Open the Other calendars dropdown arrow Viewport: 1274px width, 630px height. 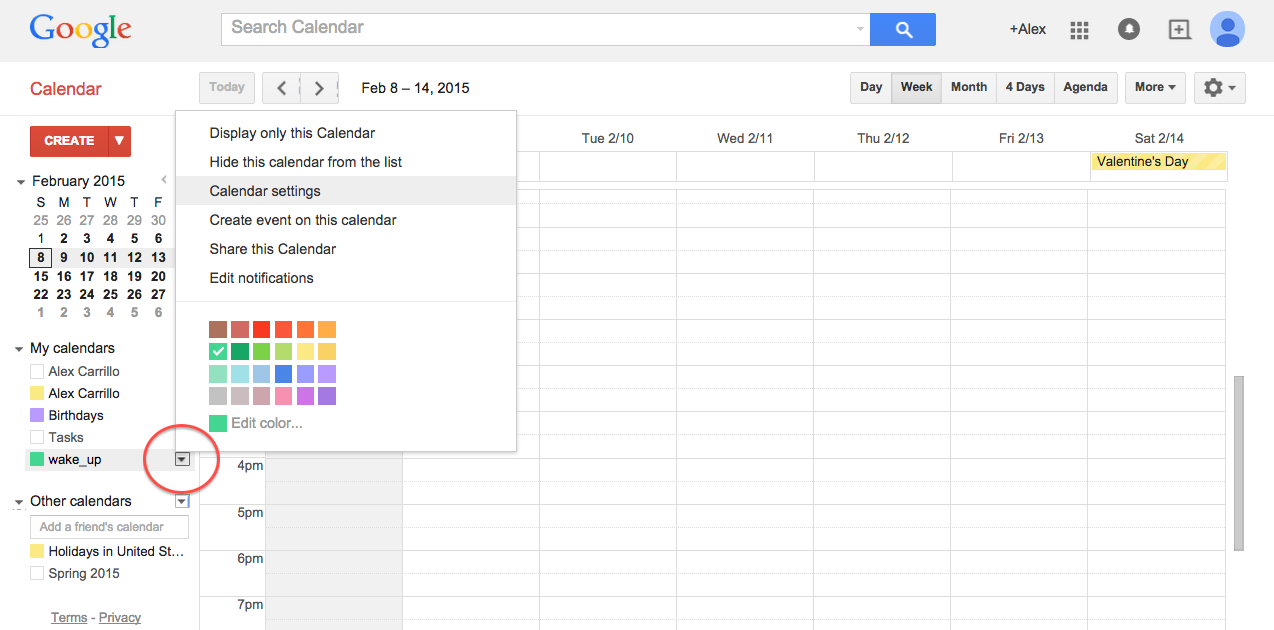182,501
